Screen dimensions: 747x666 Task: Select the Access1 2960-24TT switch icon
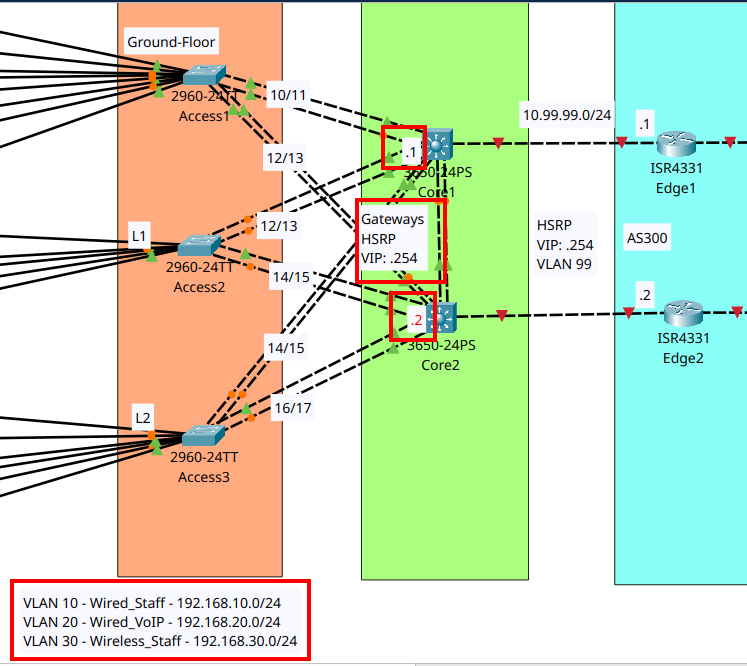point(204,75)
